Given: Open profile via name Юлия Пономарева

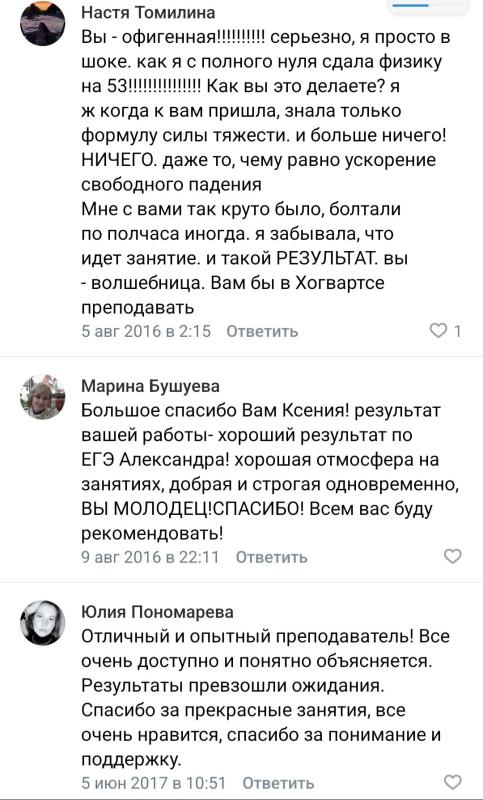Looking at the screenshot, I should click(157, 612).
